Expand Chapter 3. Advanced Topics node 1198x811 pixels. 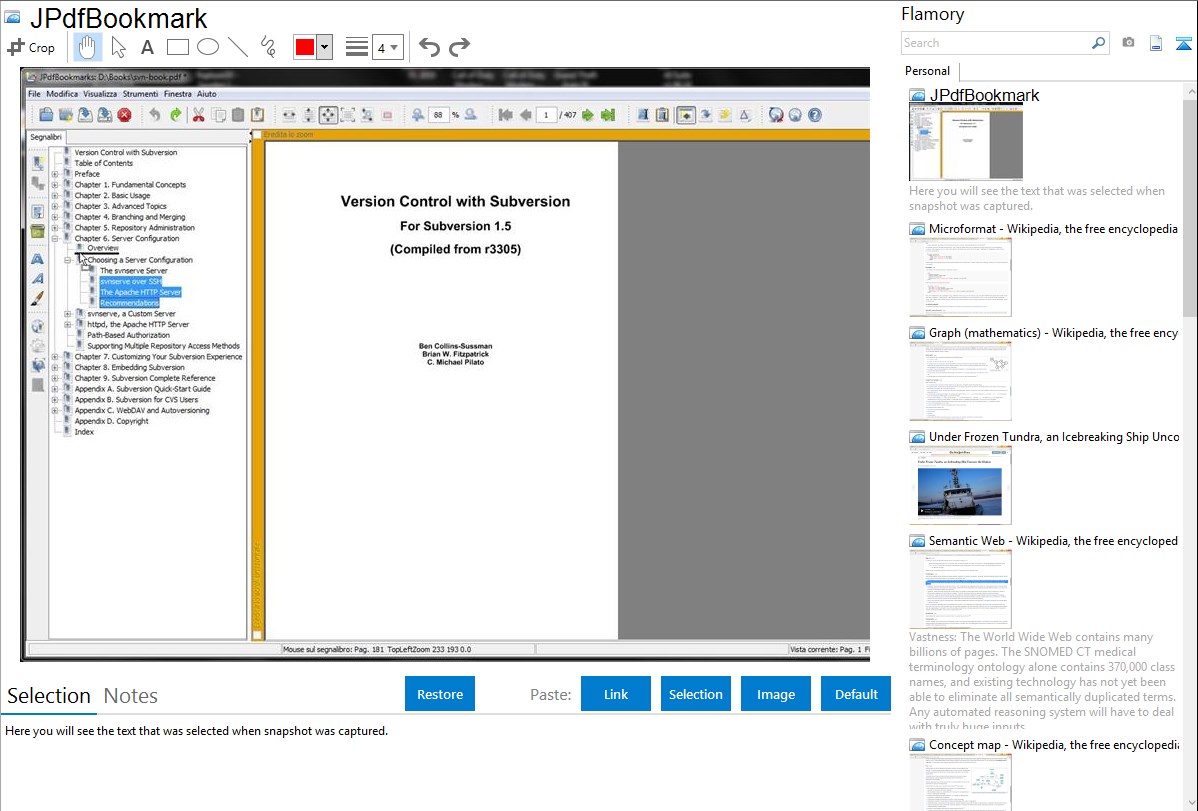tap(55, 206)
